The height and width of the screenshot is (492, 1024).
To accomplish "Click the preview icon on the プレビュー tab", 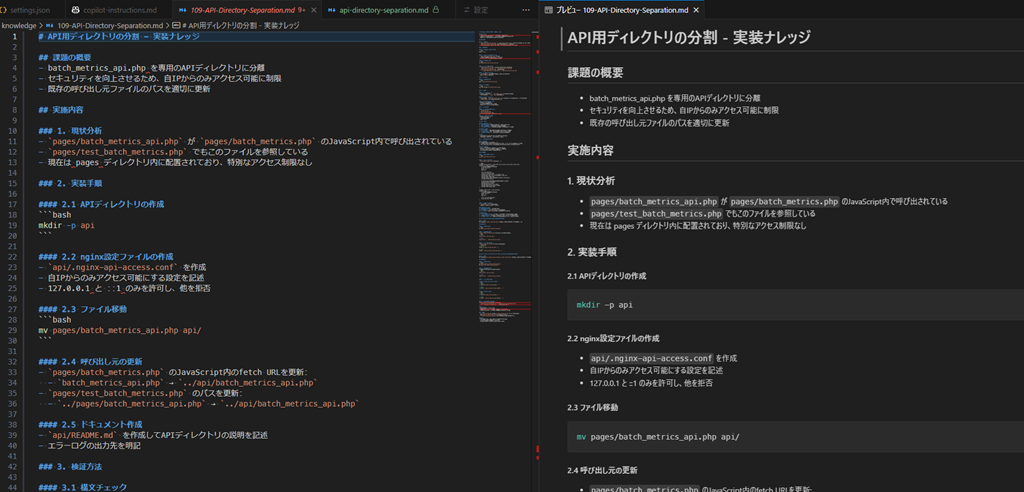I will pos(547,10).
